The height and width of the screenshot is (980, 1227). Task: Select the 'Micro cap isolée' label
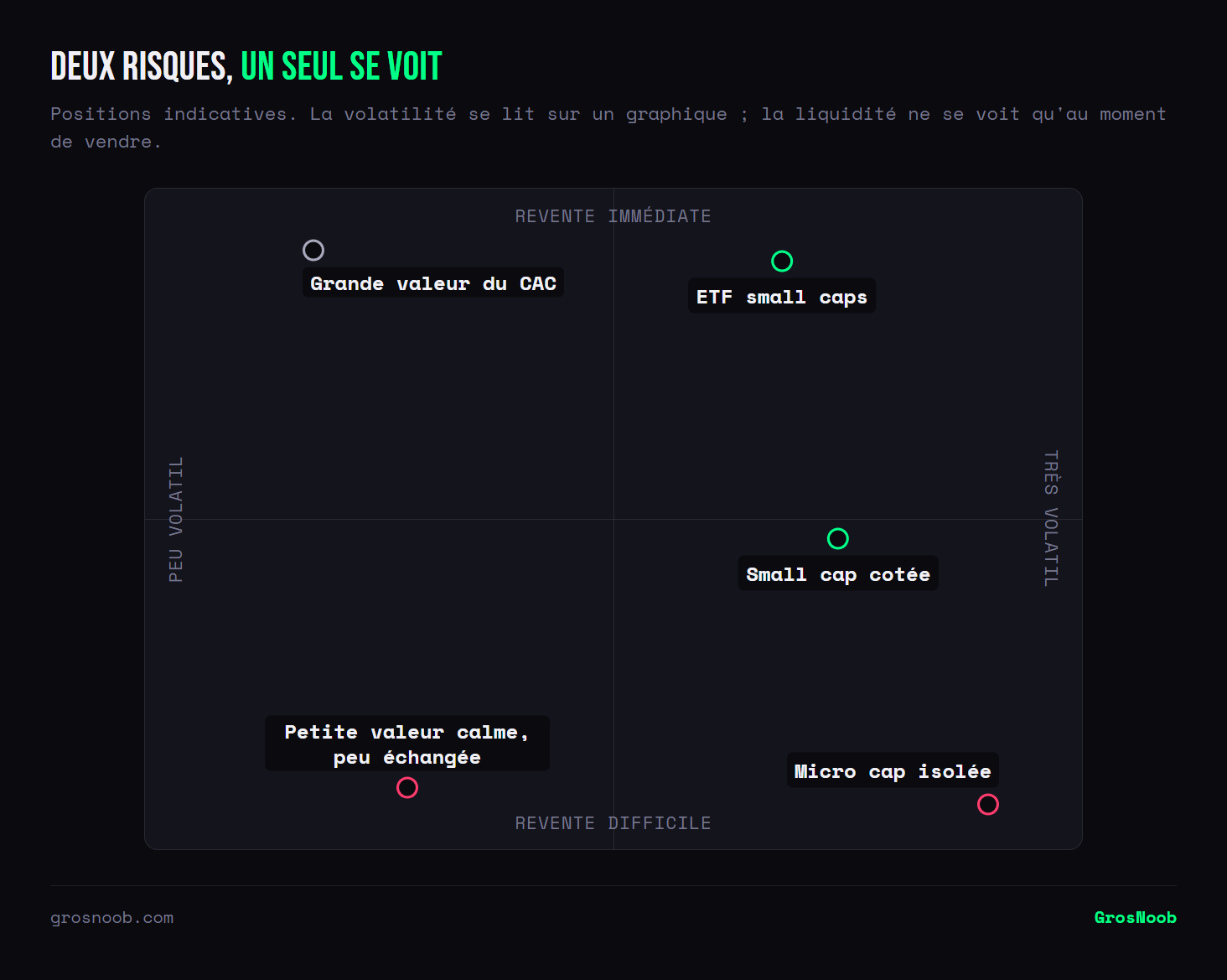pos(893,770)
